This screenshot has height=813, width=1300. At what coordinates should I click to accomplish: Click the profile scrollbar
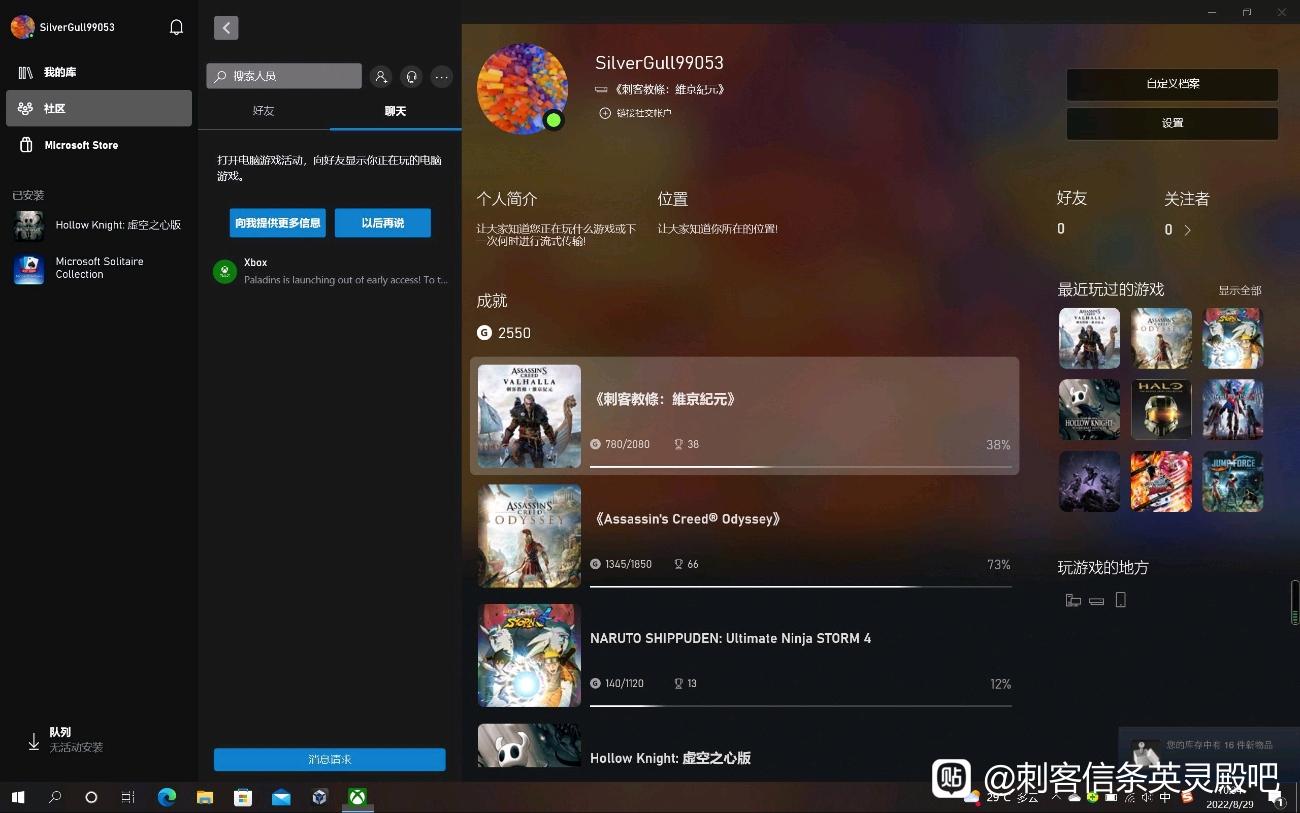(x=1295, y=602)
